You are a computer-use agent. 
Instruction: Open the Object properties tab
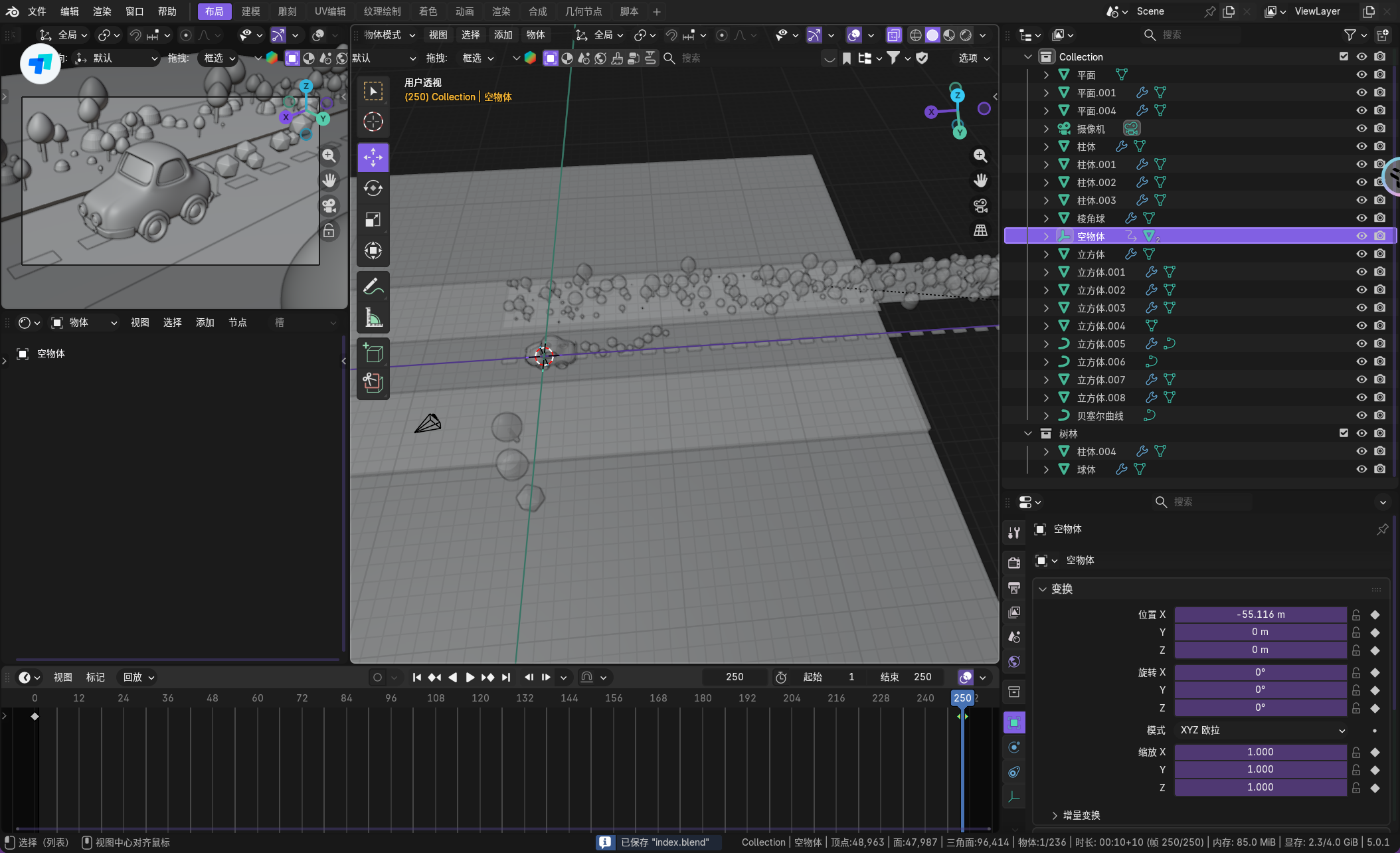(1013, 722)
